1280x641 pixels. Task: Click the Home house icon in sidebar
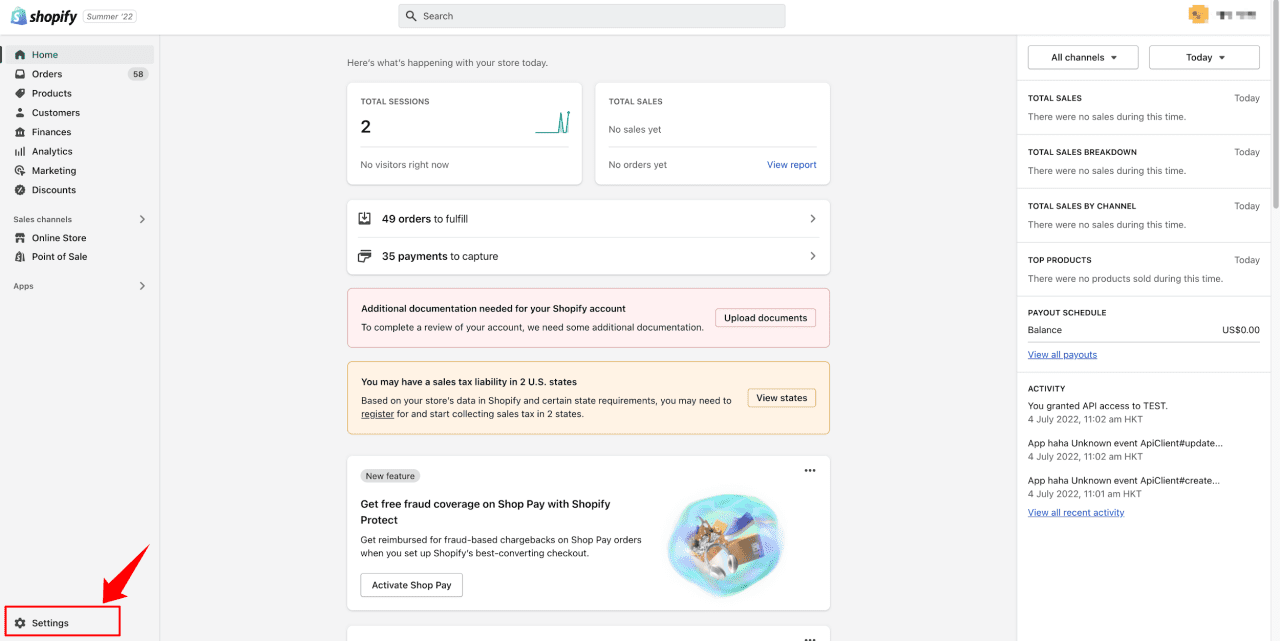(20, 55)
